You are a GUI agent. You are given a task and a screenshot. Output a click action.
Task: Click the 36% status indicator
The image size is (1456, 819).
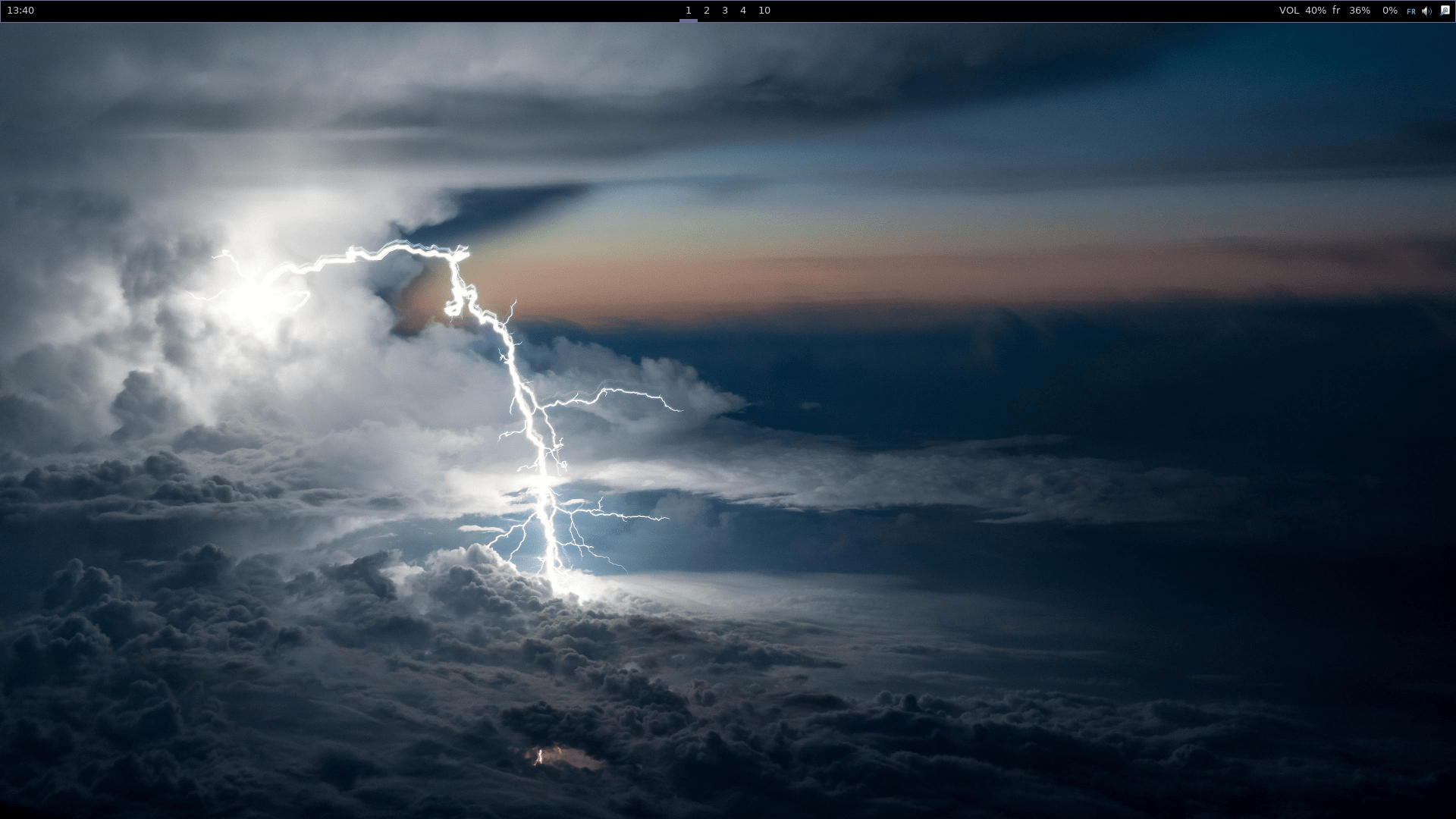[x=1360, y=11]
